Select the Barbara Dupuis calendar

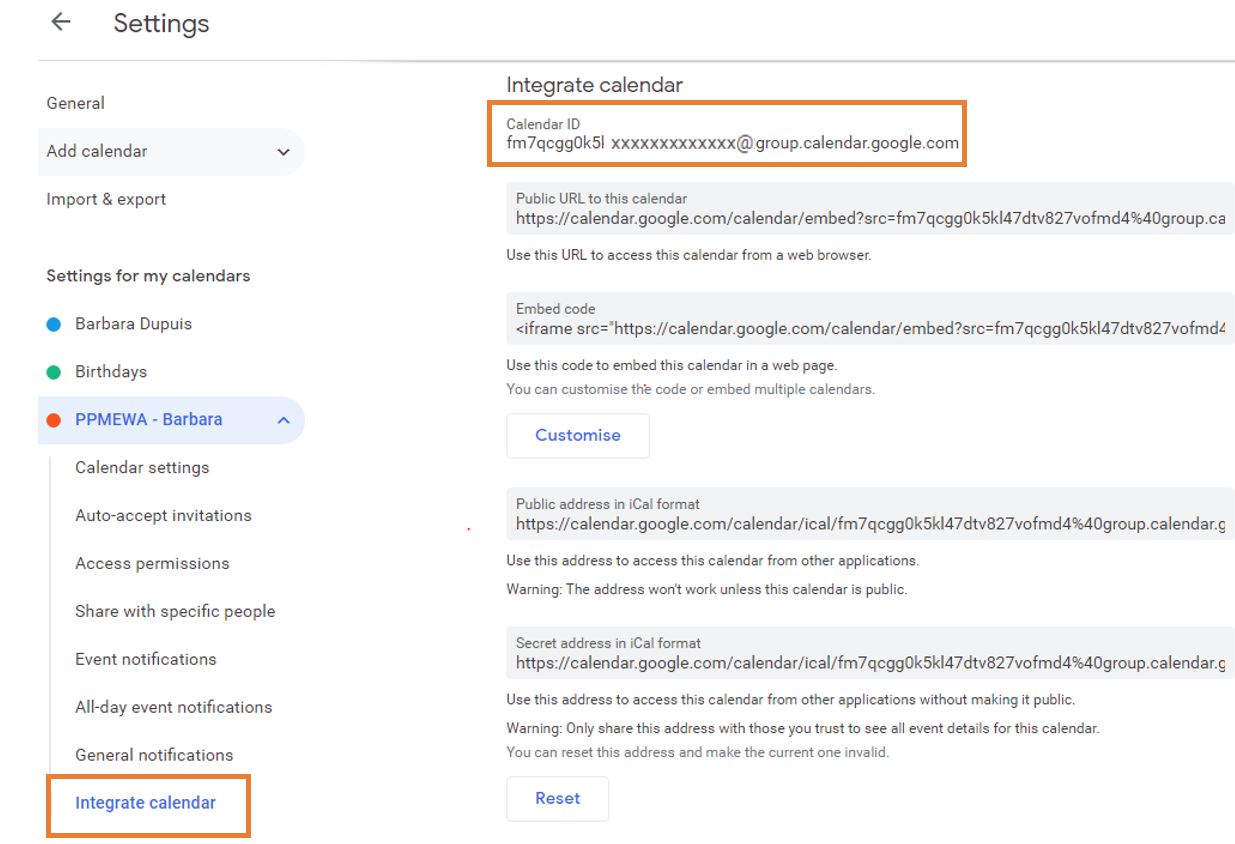coord(133,324)
